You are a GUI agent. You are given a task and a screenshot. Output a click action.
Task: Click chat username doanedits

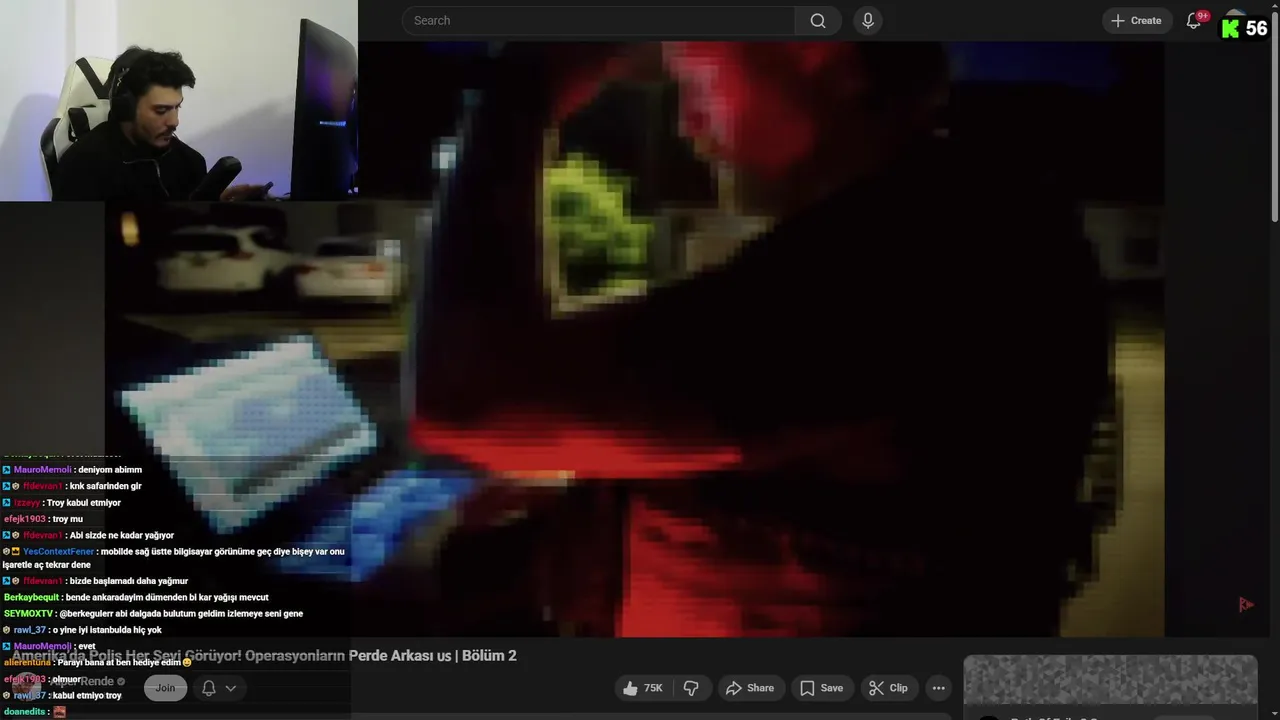pos(25,711)
